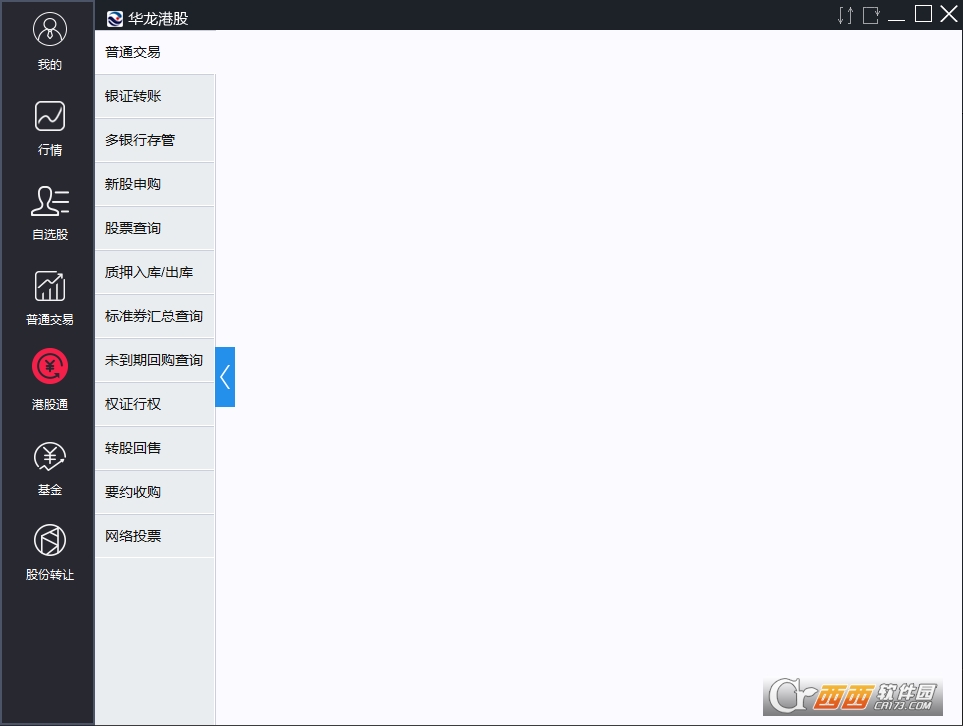Select the red 港股通 icon
The width and height of the screenshot is (963, 726).
[x=50, y=367]
